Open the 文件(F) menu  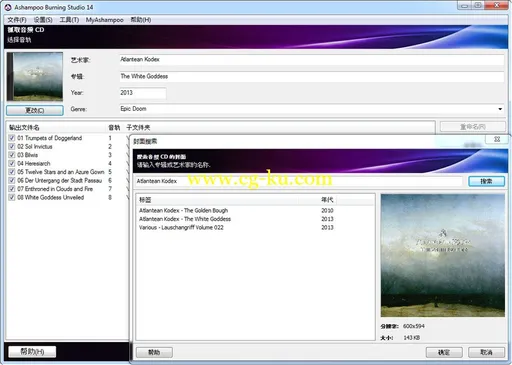(x=17, y=20)
